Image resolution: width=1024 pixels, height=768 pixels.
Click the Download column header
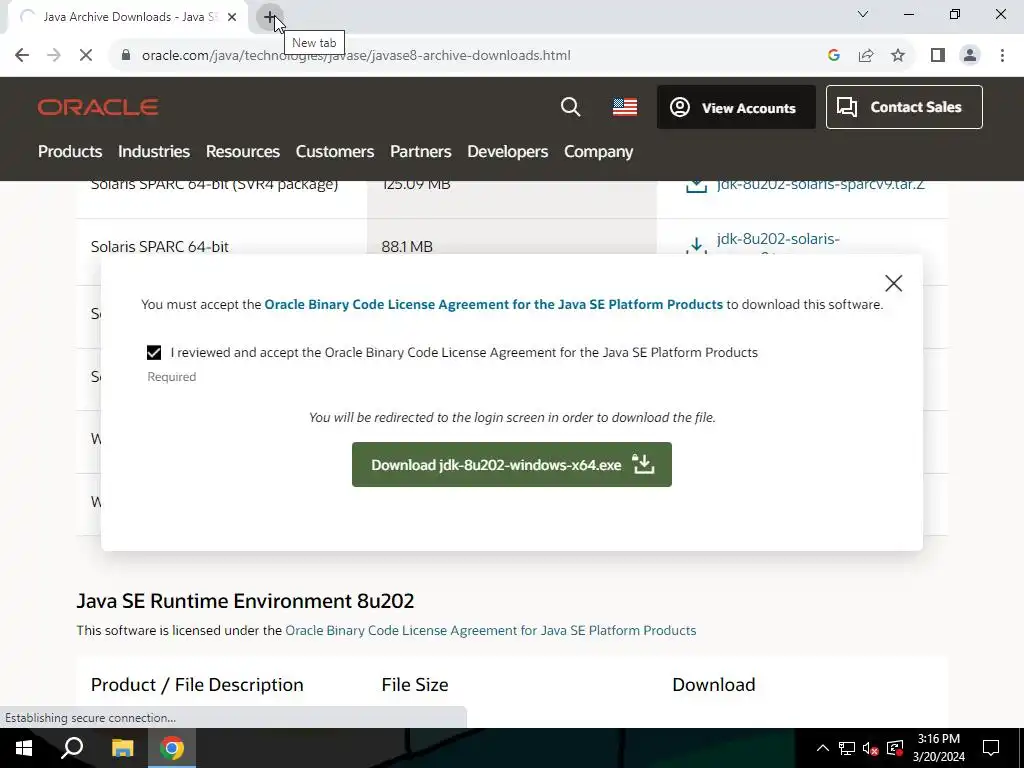[x=714, y=684]
